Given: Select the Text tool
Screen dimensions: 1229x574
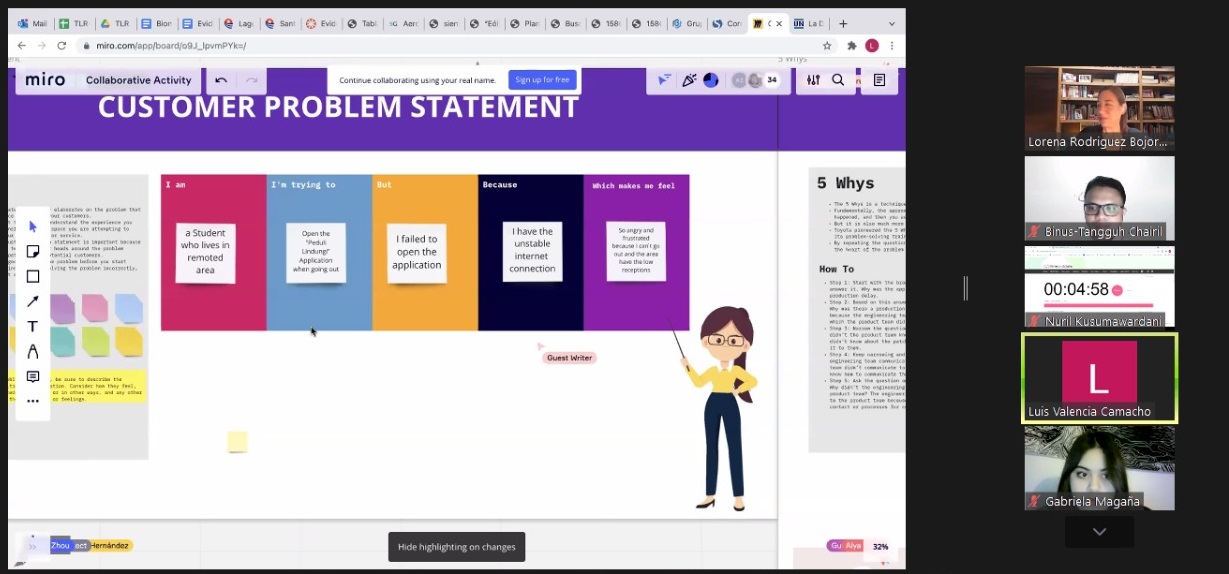Looking at the screenshot, I should pyautogui.click(x=33, y=327).
